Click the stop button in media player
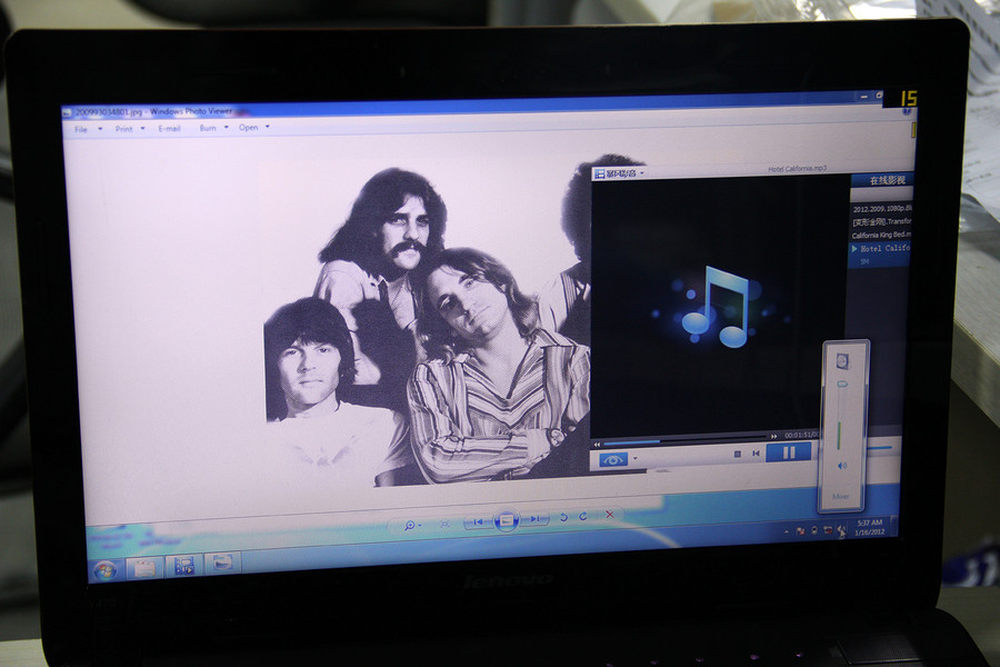Viewport: 1000px width, 667px height. (737, 453)
